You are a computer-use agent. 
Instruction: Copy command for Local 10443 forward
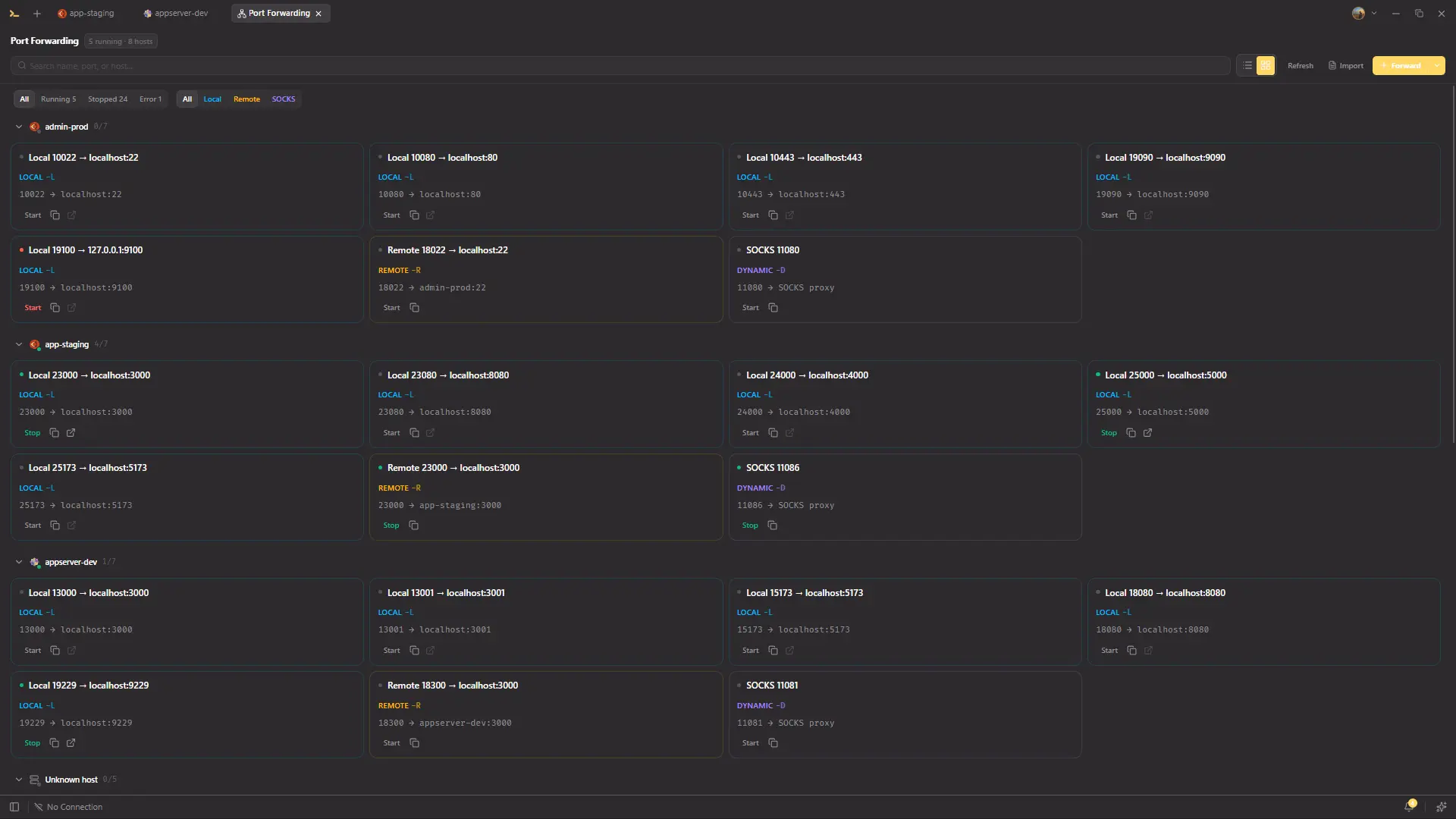[773, 215]
